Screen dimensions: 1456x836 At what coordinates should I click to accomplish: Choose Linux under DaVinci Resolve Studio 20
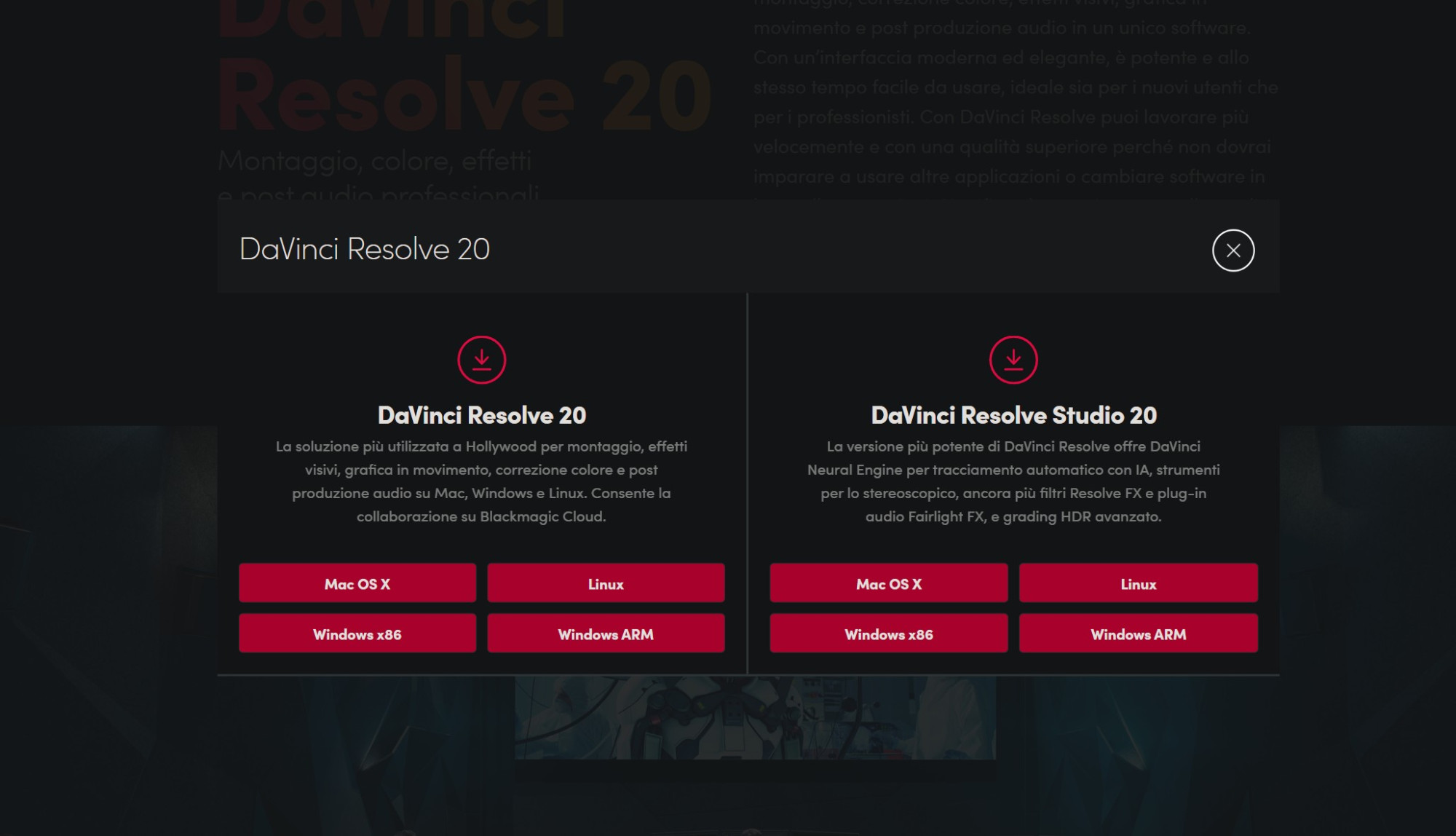(1138, 583)
